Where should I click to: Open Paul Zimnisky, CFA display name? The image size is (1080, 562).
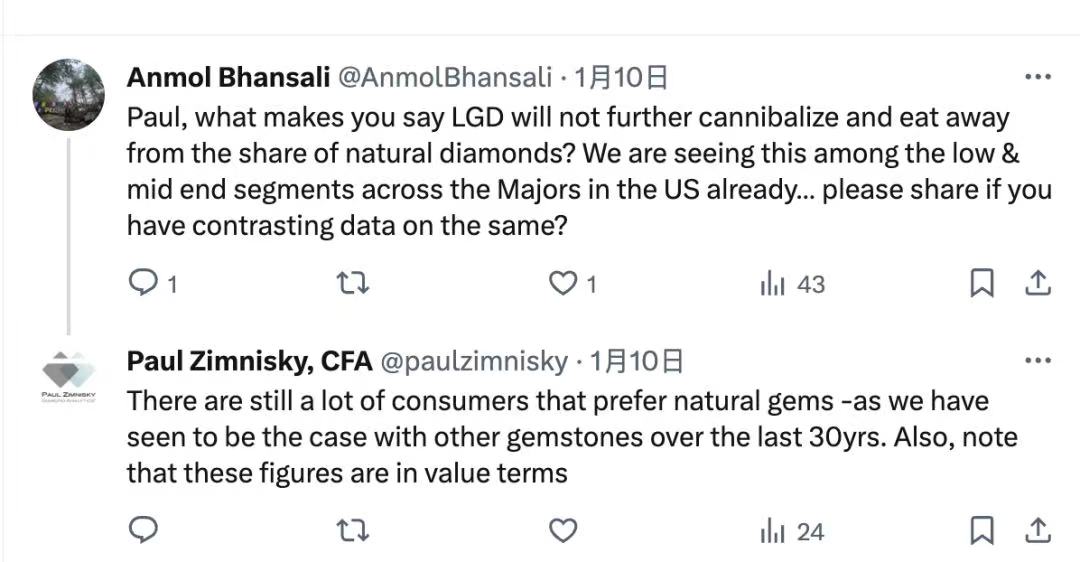(x=249, y=361)
